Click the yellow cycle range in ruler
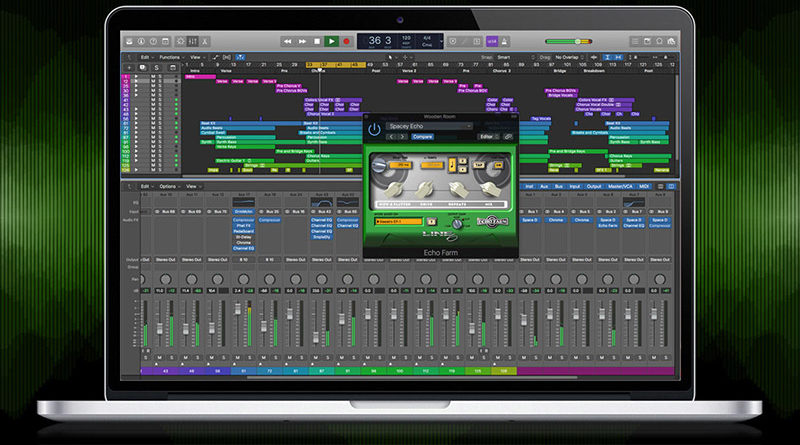The image size is (800, 445). point(335,65)
